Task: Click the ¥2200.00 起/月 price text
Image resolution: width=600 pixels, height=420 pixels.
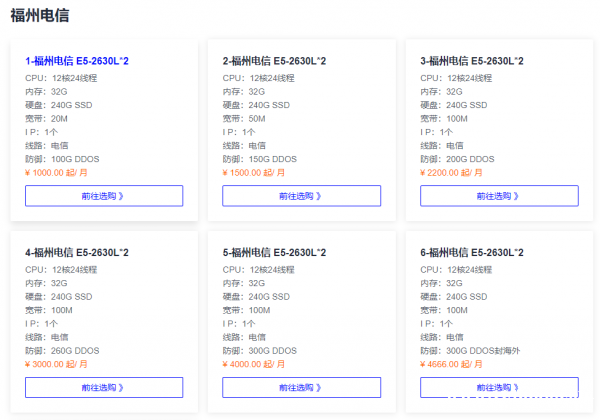Action: 452,172
